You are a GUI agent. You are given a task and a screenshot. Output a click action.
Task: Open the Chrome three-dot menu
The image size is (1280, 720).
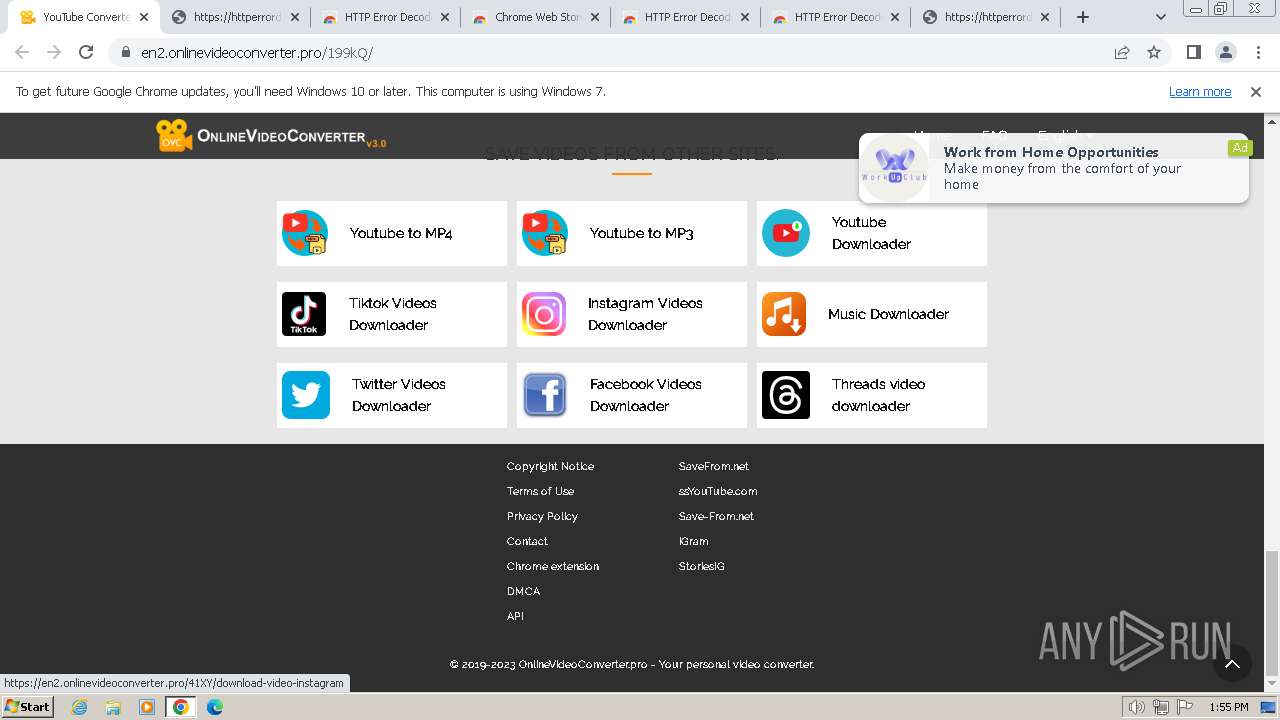coord(1258,52)
